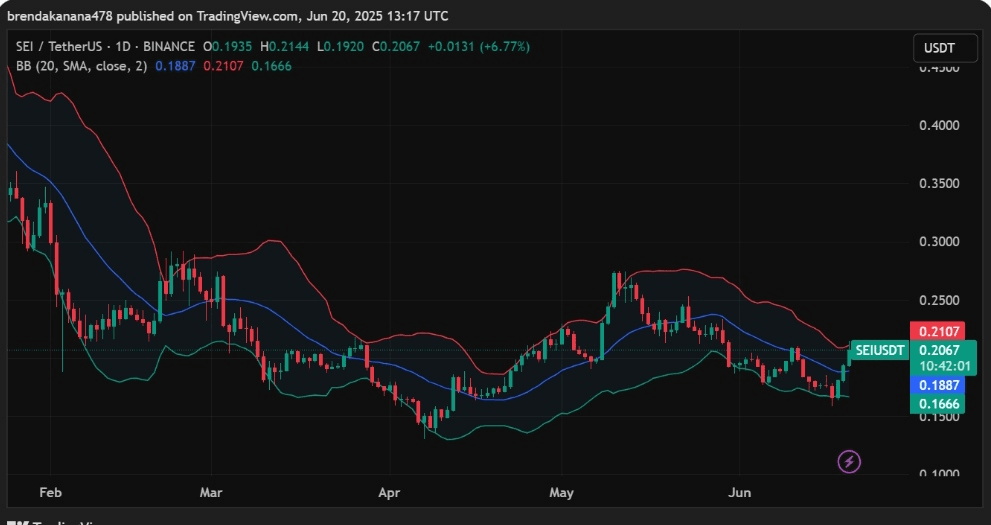Click the 0.1000 level on the price axis

tap(939, 474)
